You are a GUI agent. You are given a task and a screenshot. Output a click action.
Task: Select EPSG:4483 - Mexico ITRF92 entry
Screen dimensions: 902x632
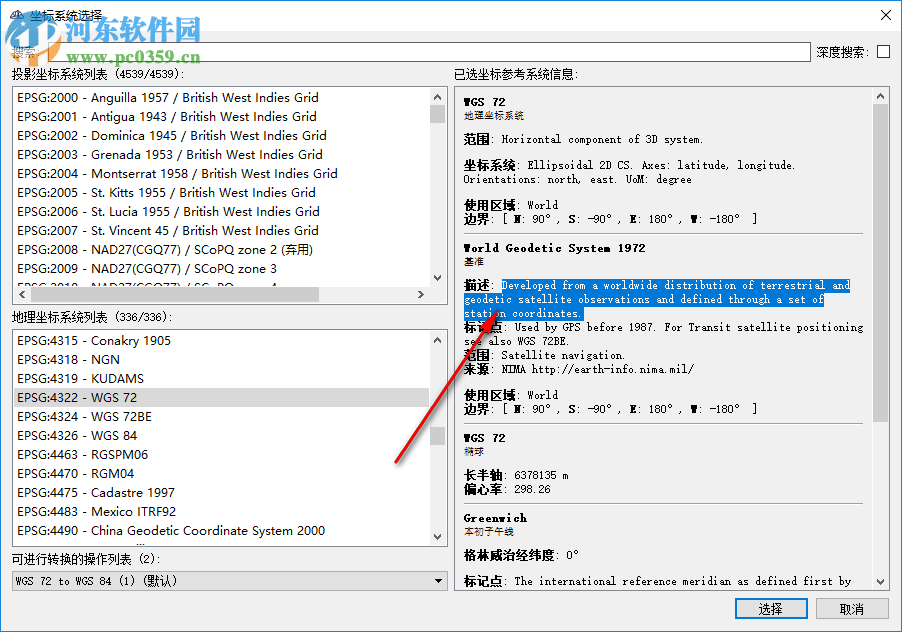[221, 511]
